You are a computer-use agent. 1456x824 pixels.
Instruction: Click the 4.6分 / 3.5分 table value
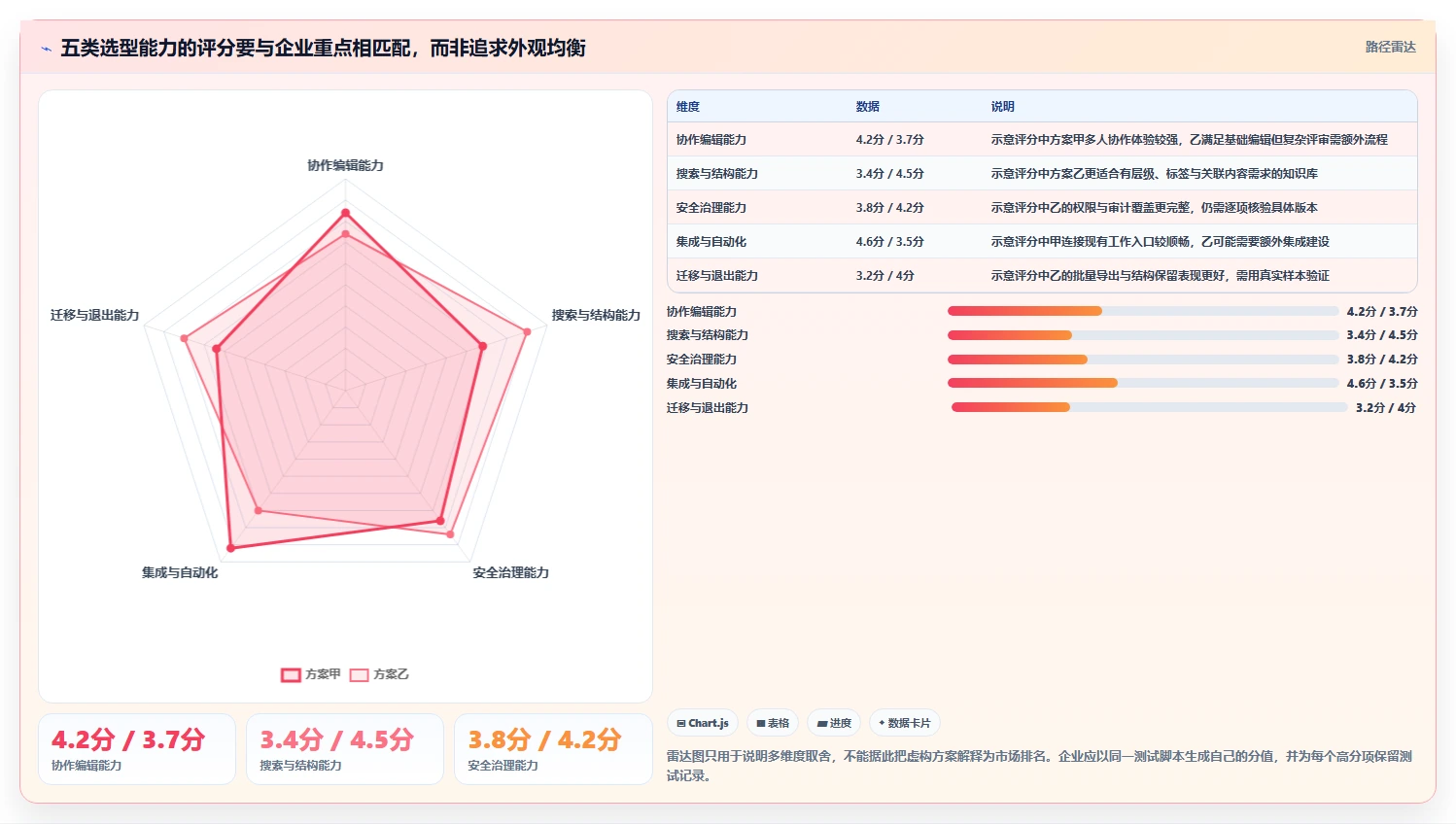890,242
